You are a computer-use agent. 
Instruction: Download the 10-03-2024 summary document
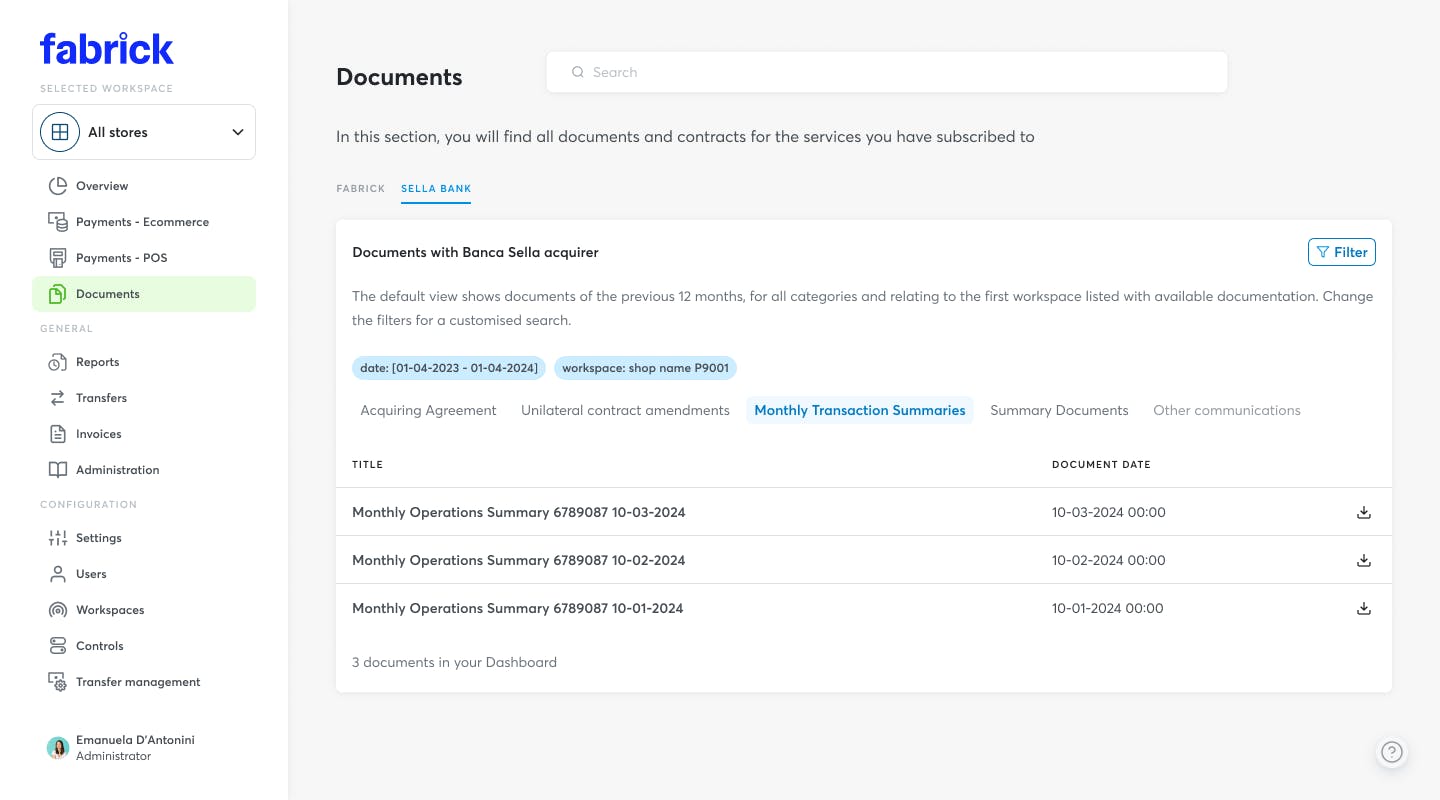tap(1363, 512)
